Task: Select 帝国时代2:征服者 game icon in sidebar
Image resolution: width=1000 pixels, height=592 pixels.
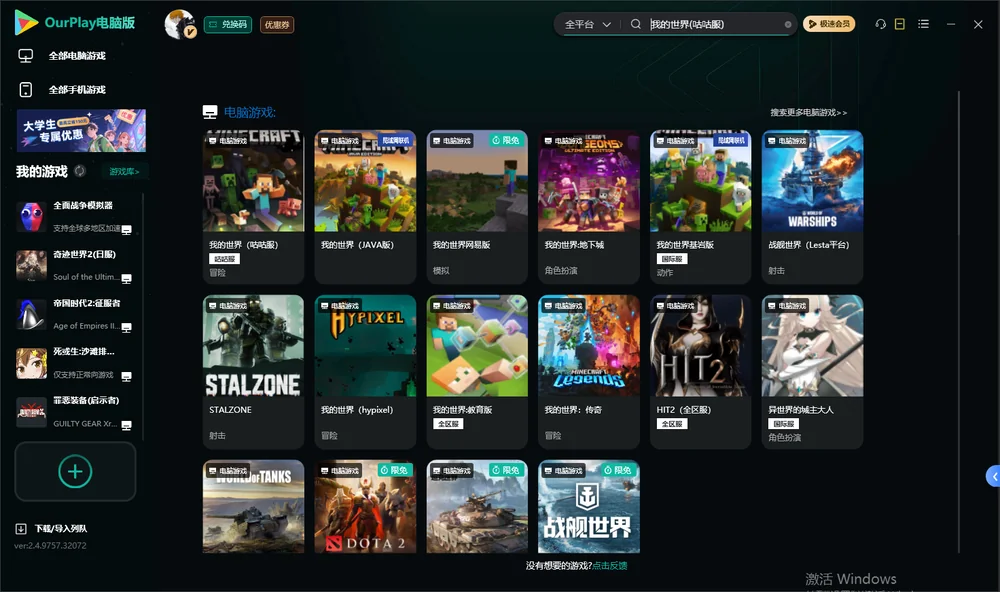Action: (x=31, y=315)
